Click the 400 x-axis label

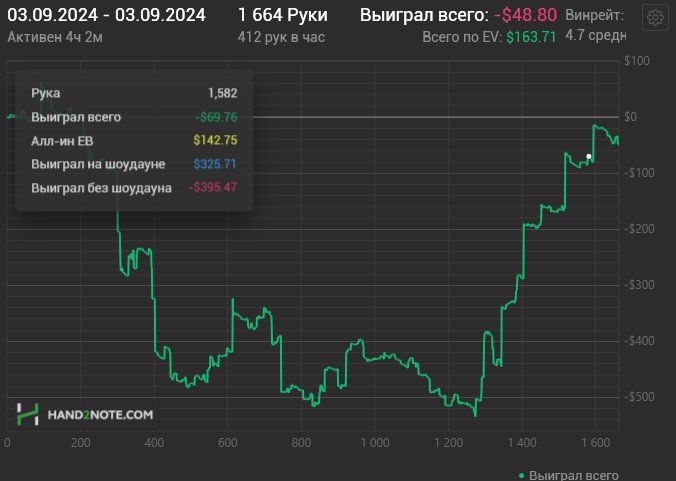click(x=154, y=443)
